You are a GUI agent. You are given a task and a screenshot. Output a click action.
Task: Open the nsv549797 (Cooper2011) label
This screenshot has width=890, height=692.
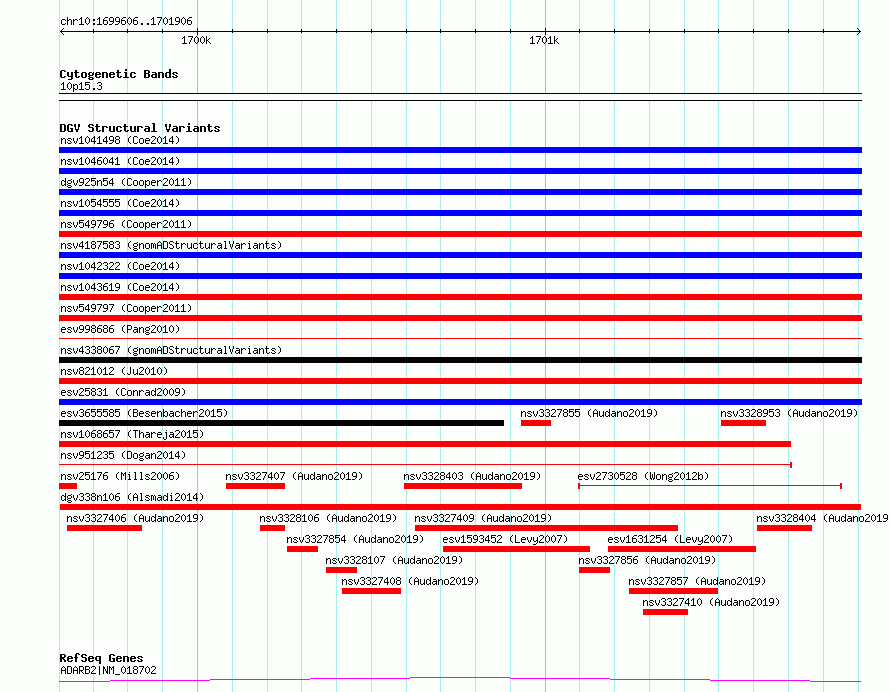point(126,308)
